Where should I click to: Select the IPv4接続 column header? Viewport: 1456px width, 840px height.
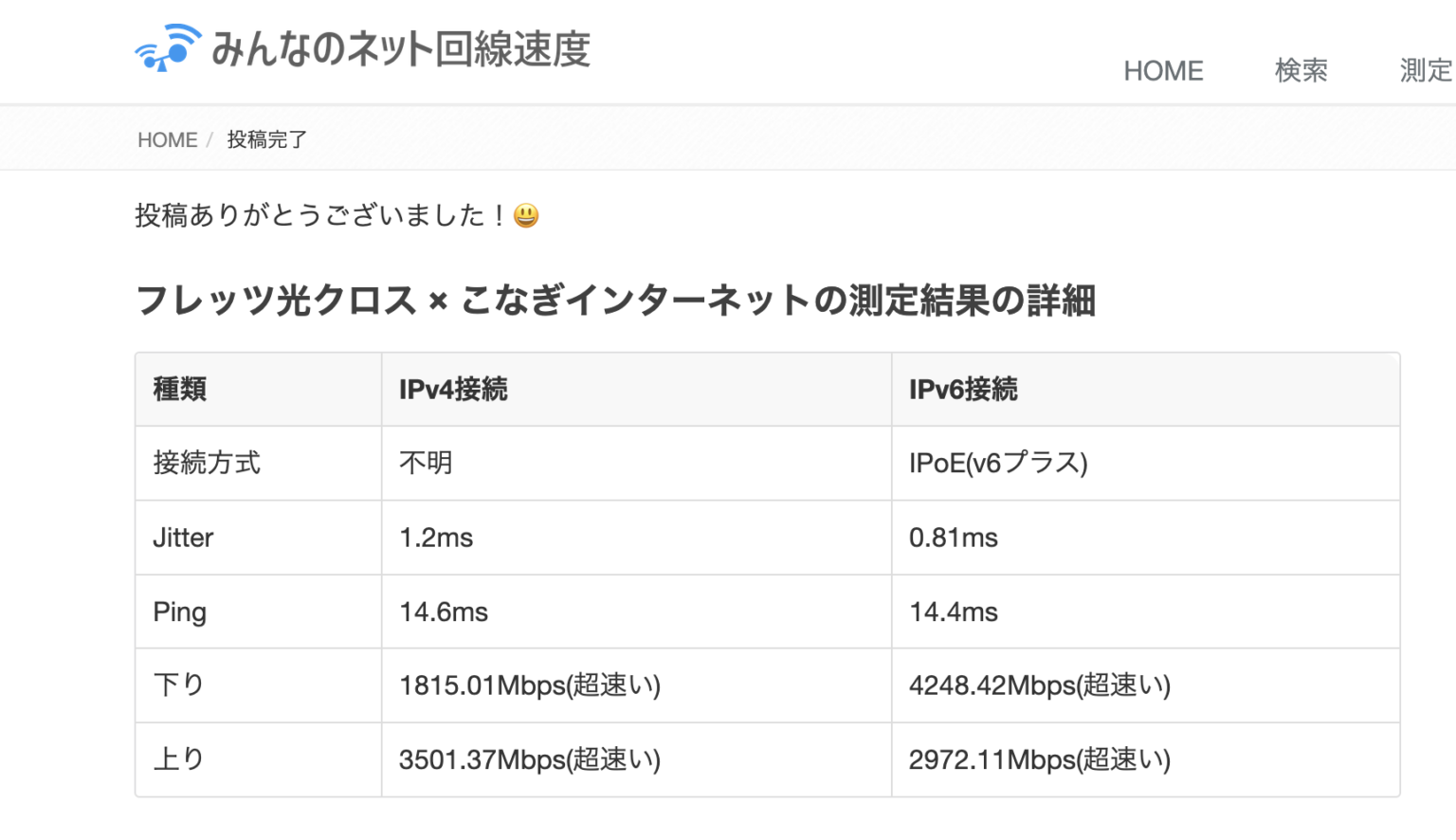pos(452,389)
